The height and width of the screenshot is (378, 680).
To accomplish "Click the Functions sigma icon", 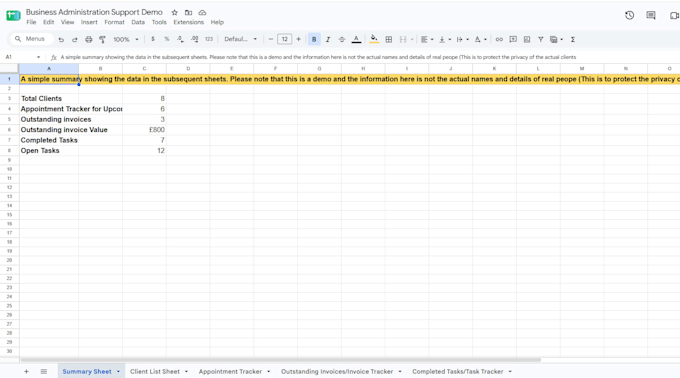I will 573,39.
